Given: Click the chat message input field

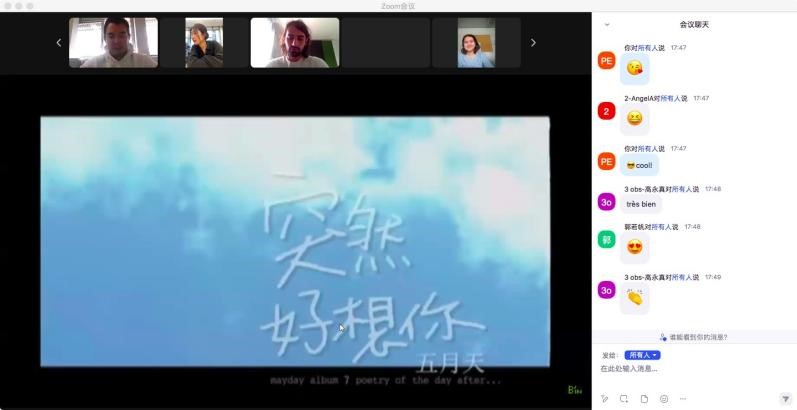Looking at the screenshot, I should pyautogui.click(x=694, y=369).
